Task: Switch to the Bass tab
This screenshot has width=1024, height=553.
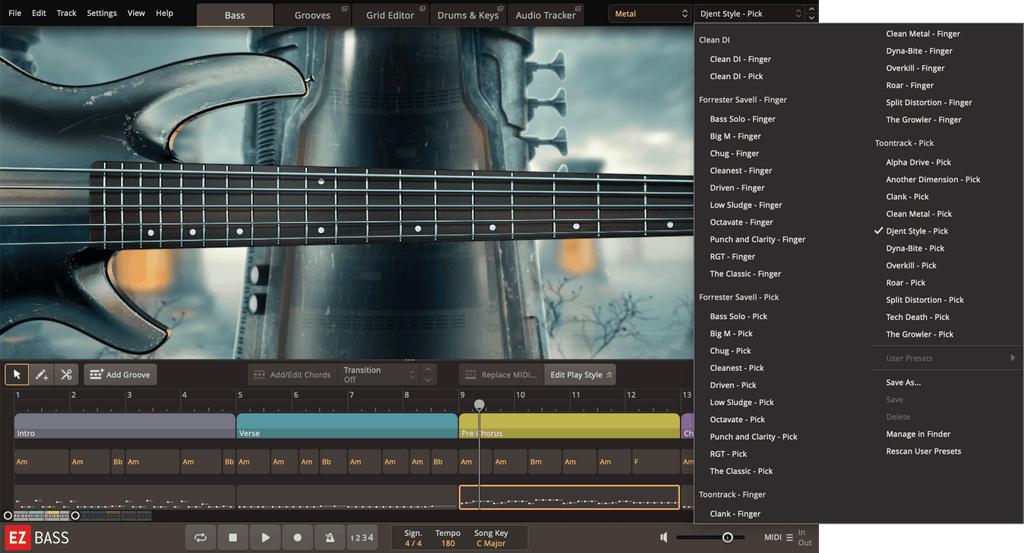Action: [234, 15]
